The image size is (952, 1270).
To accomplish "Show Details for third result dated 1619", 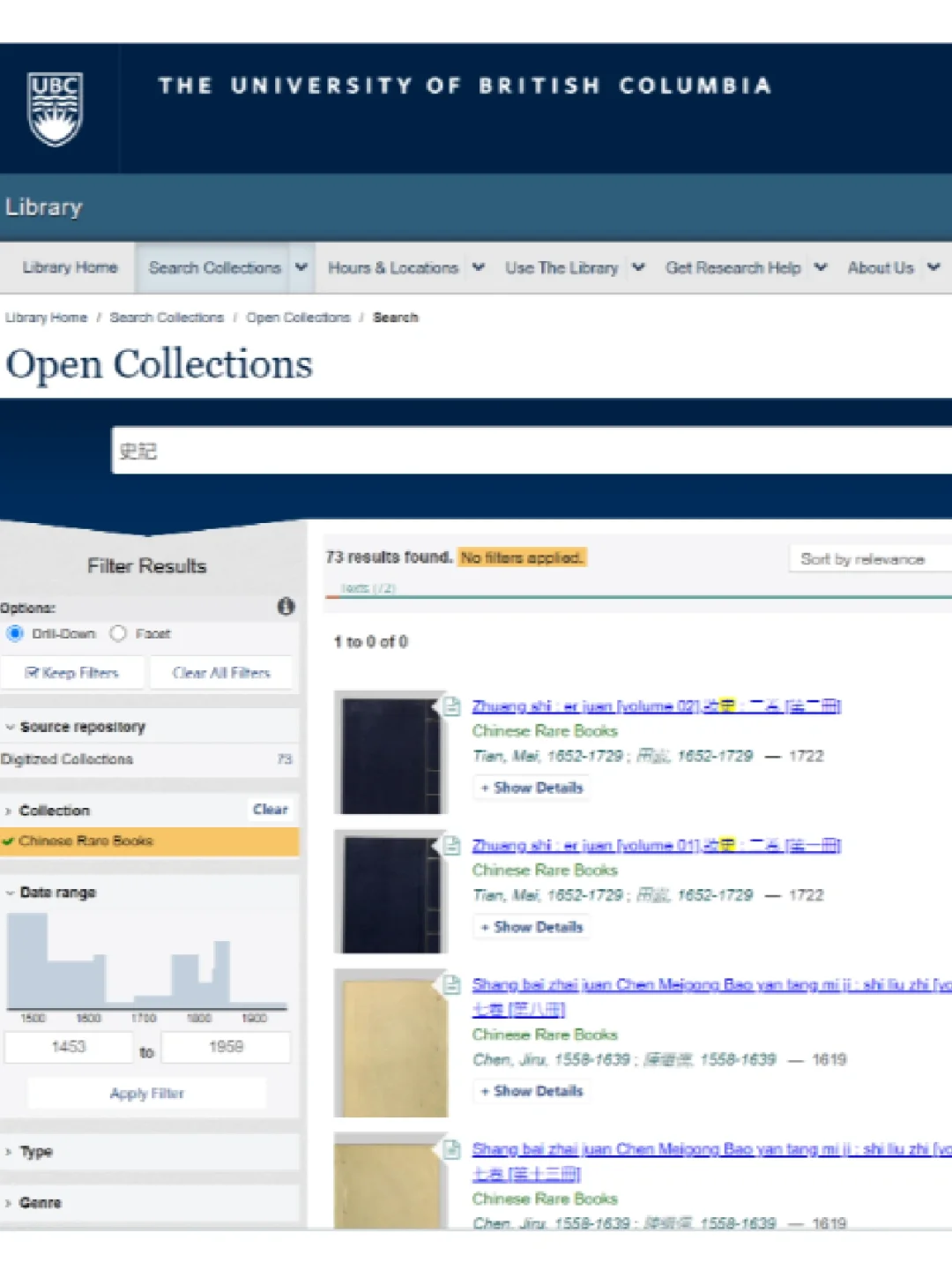I will point(532,1091).
